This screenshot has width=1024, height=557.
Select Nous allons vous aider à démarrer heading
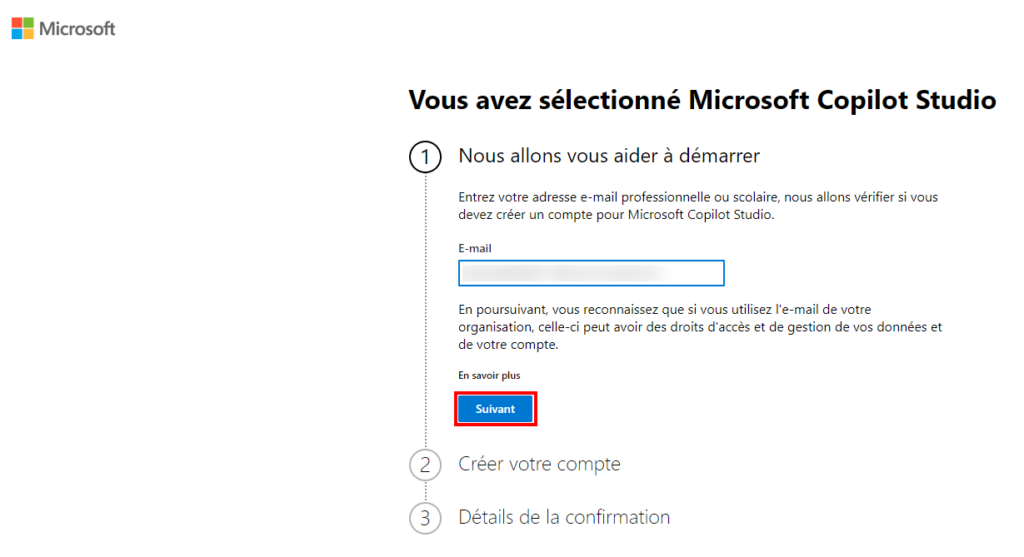pyautogui.click(x=609, y=156)
